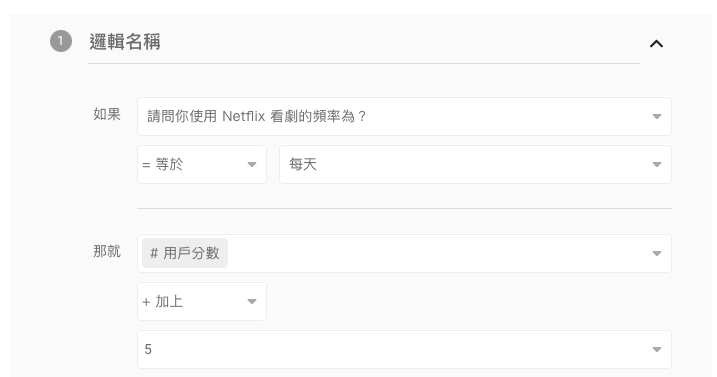This screenshot has height=377, width=717.
Task: Open the 等於 operator dropdown
Action: click(202, 164)
